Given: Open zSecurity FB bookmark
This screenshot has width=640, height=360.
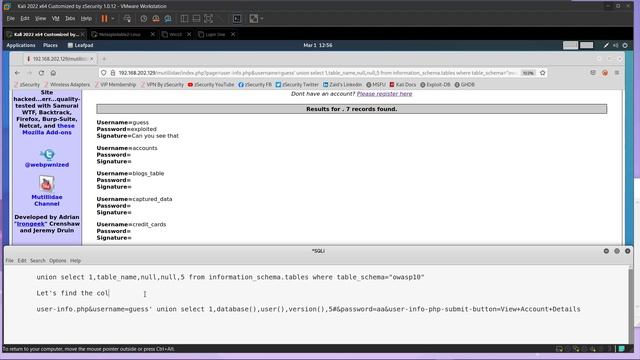Looking at the screenshot, I should click(x=255, y=84).
